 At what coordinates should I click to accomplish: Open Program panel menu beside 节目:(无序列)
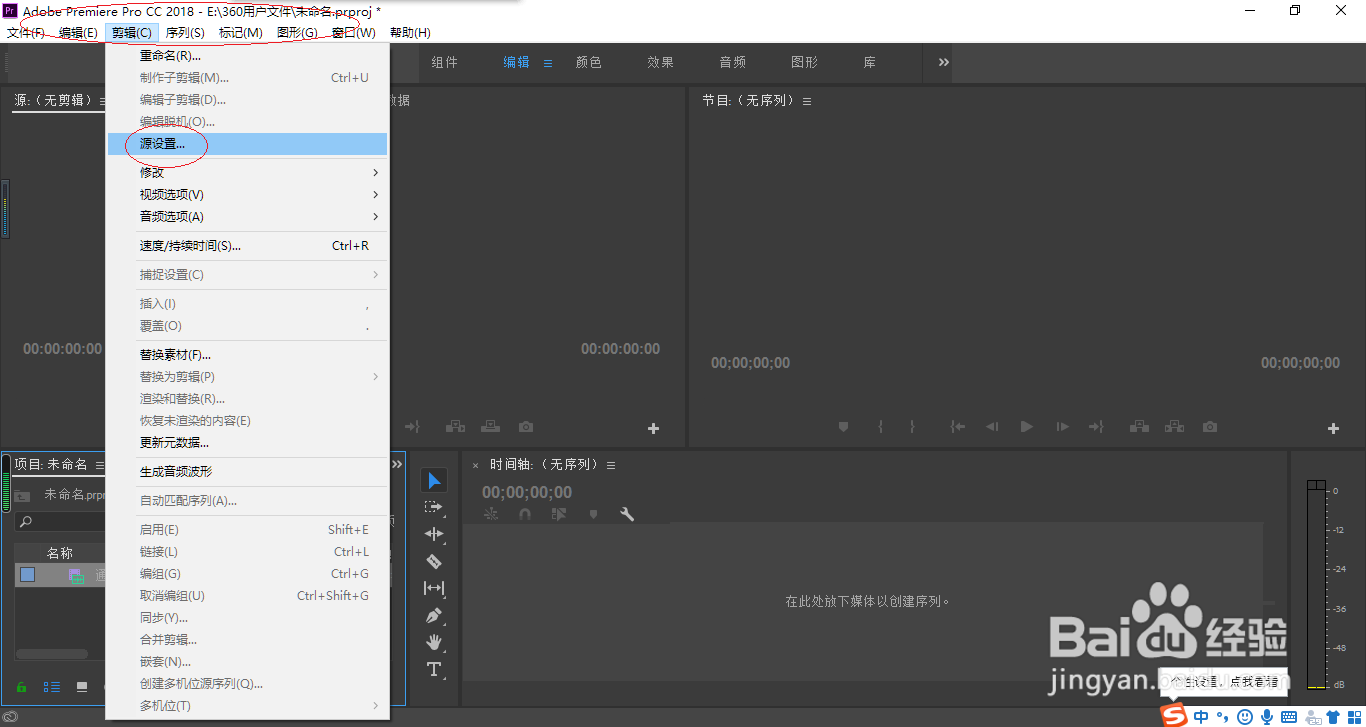807,101
